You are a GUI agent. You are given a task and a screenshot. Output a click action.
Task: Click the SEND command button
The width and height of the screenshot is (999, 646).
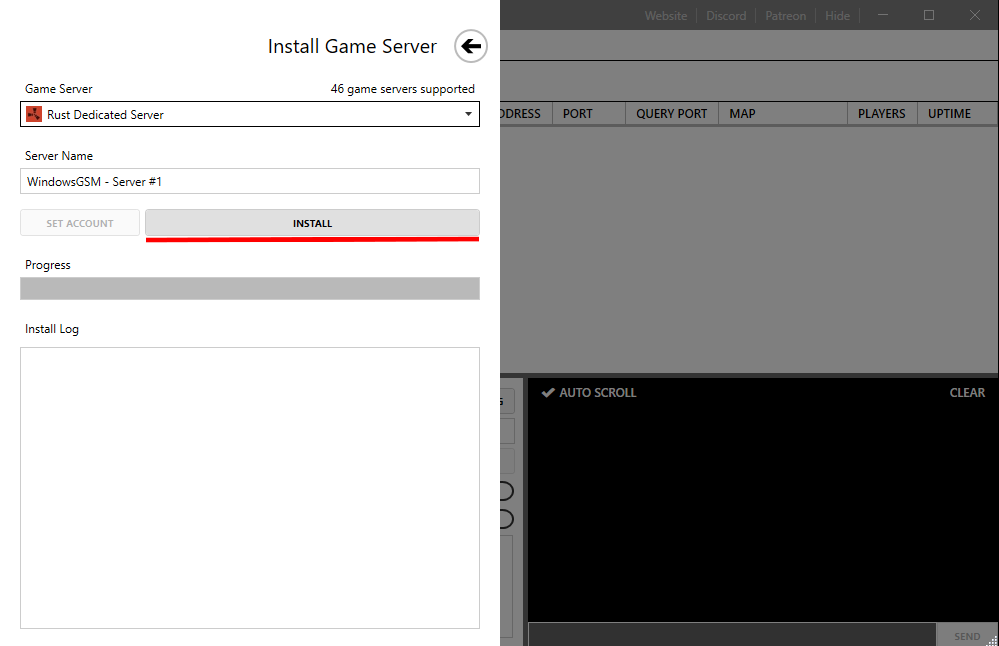point(966,636)
